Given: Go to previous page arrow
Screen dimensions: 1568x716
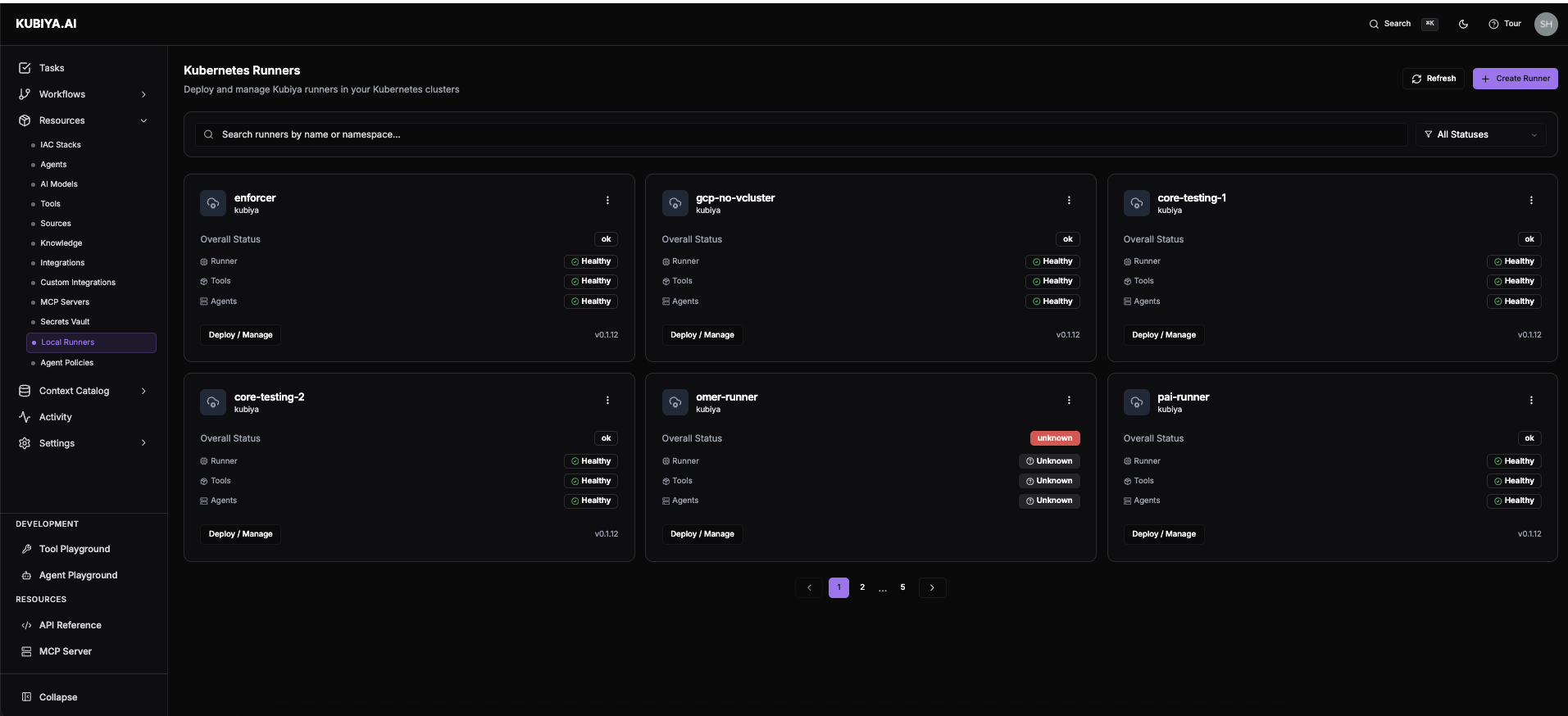Looking at the screenshot, I should (x=809, y=587).
